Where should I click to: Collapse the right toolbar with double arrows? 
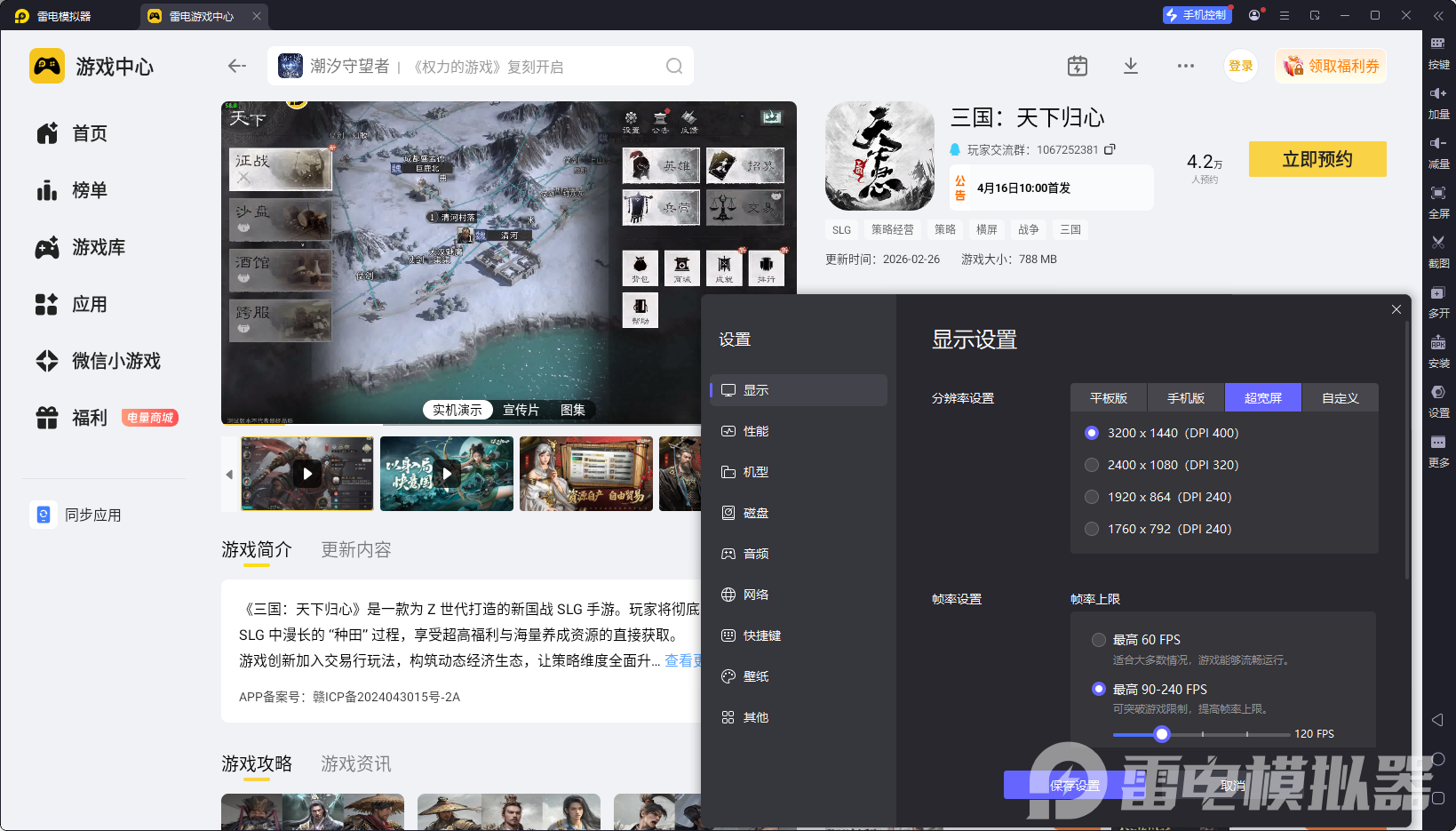[1438, 15]
